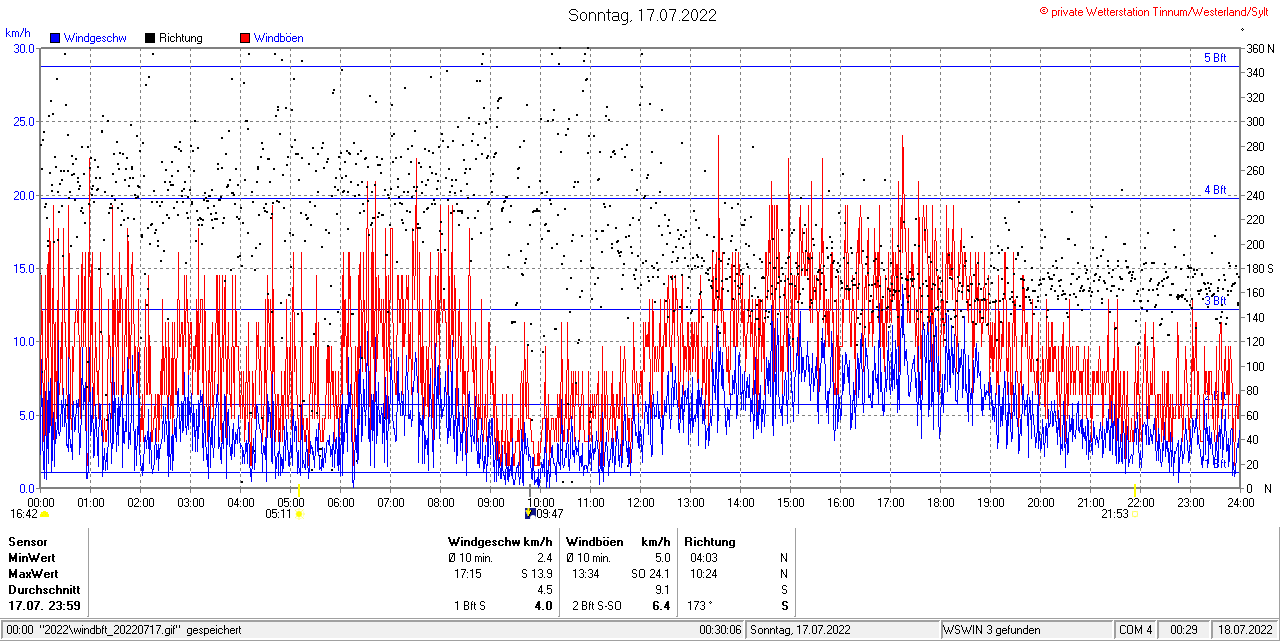Click the COM 4 status bar panel
1280x641 pixels.
tap(1136, 630)
